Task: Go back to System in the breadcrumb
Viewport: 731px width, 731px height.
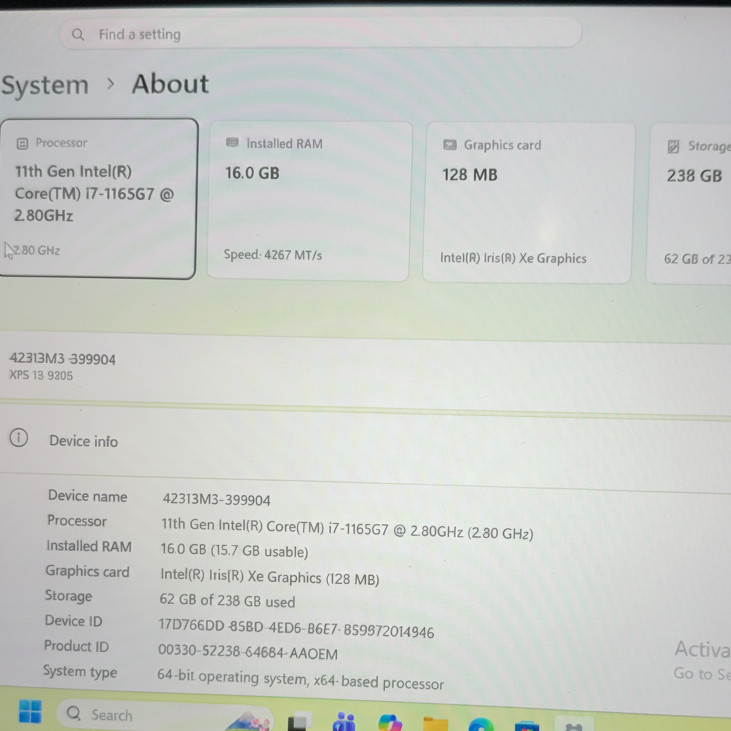Action: (45, 85)
